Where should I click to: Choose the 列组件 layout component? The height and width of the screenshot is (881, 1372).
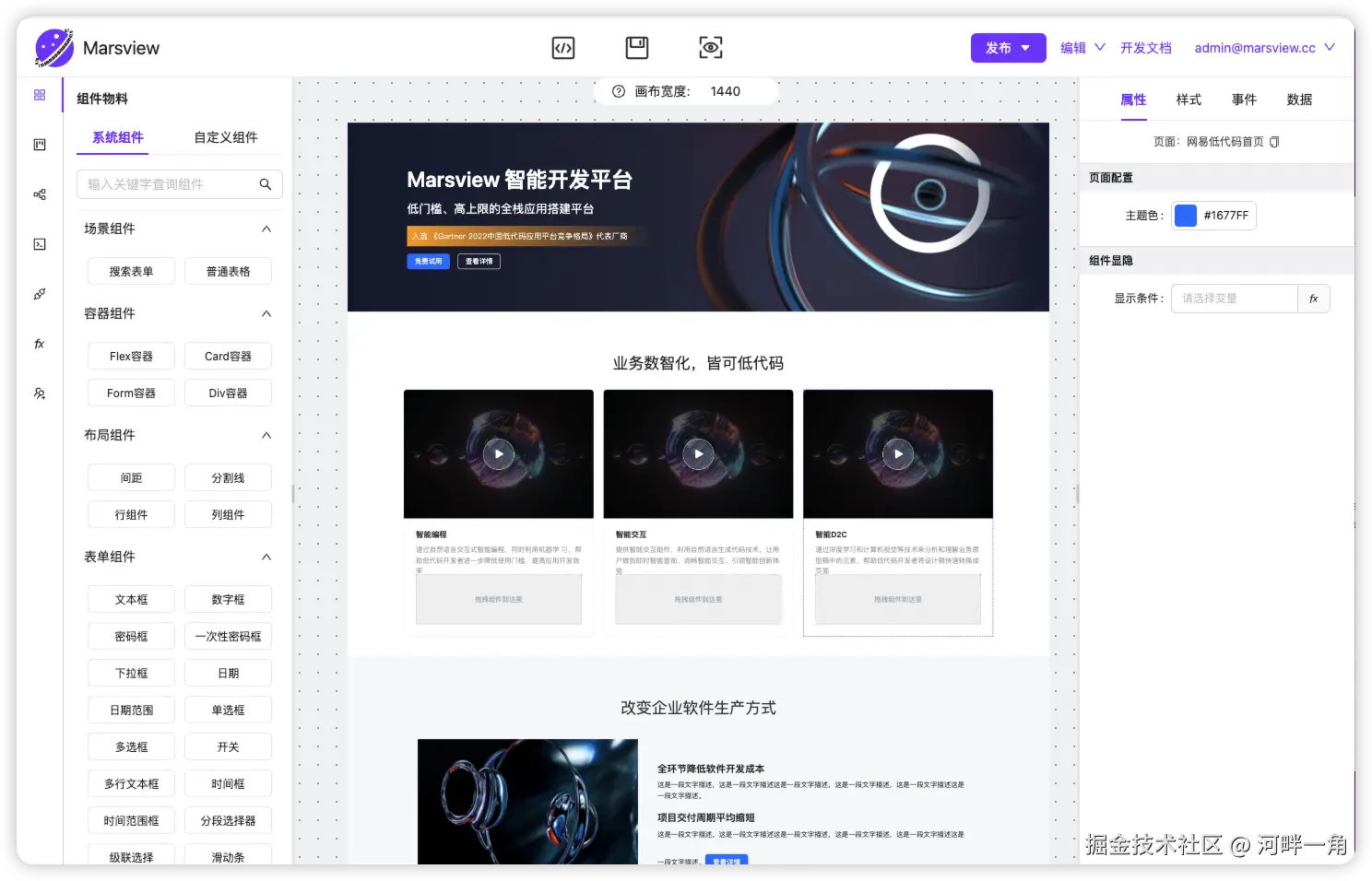(x=228, y=515)
